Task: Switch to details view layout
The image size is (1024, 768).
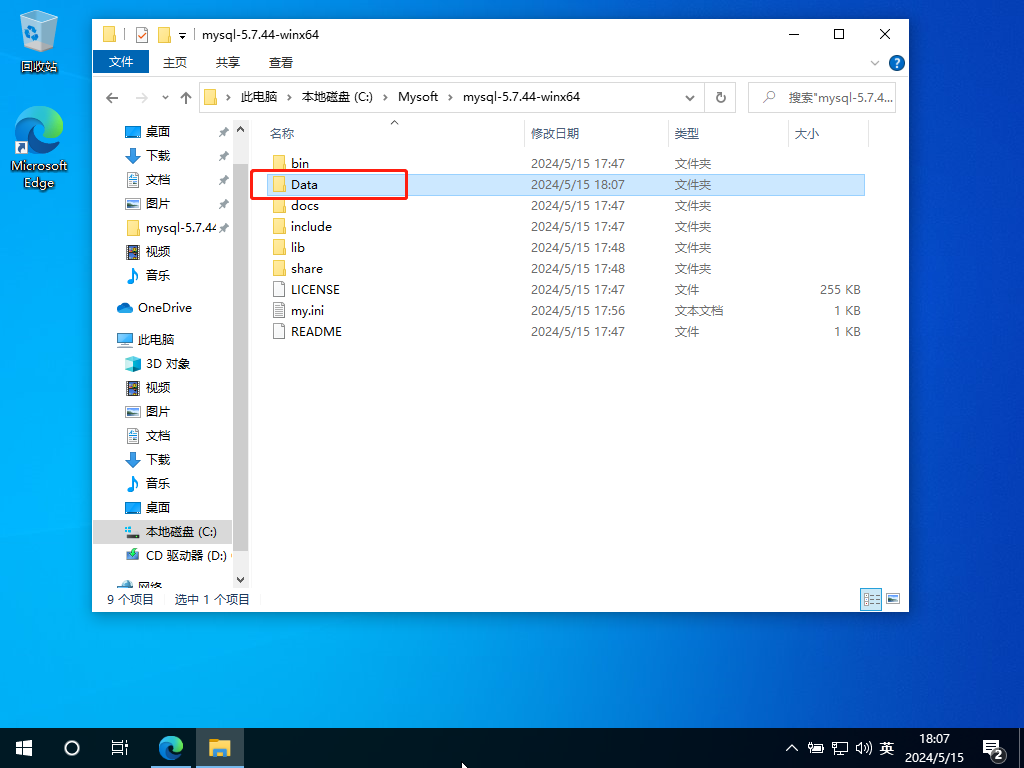Action: [871, 599]
